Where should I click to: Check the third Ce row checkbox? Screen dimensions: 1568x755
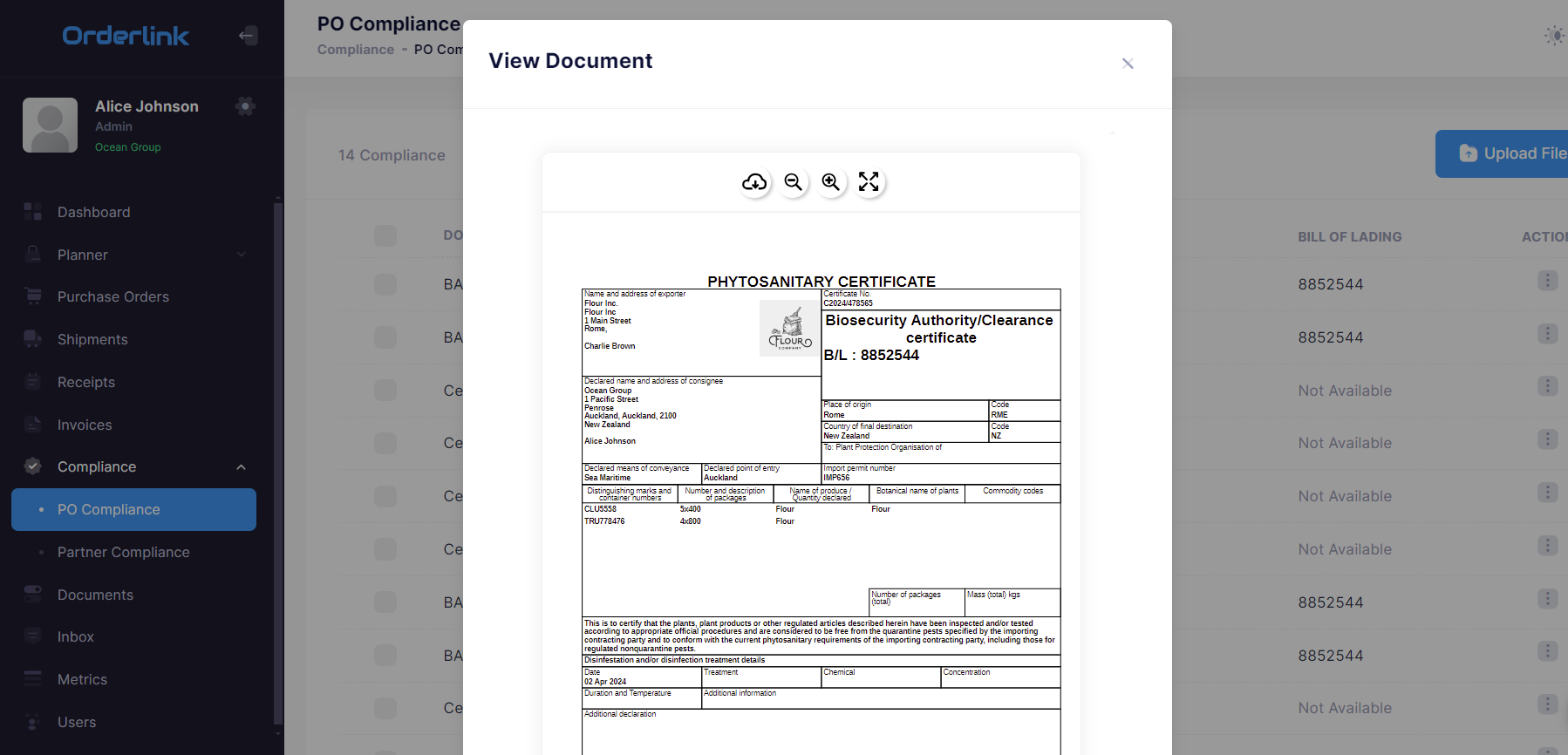coord(385,496)
